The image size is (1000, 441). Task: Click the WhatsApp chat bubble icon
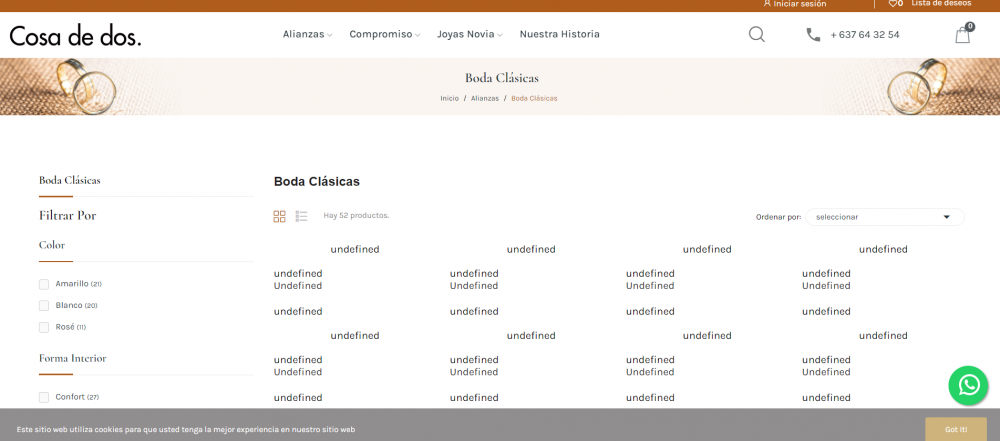968,385
